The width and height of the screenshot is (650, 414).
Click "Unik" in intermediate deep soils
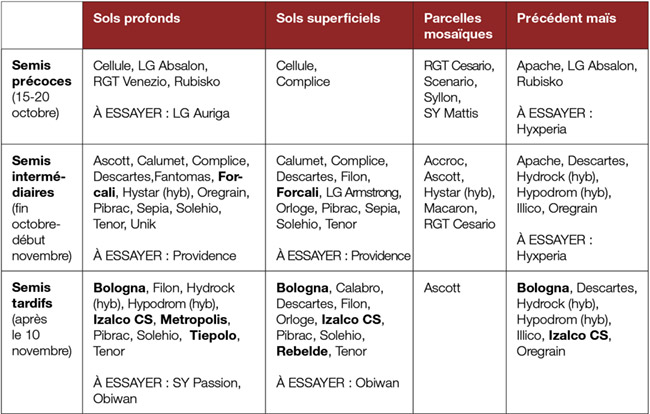pos(143,224)
